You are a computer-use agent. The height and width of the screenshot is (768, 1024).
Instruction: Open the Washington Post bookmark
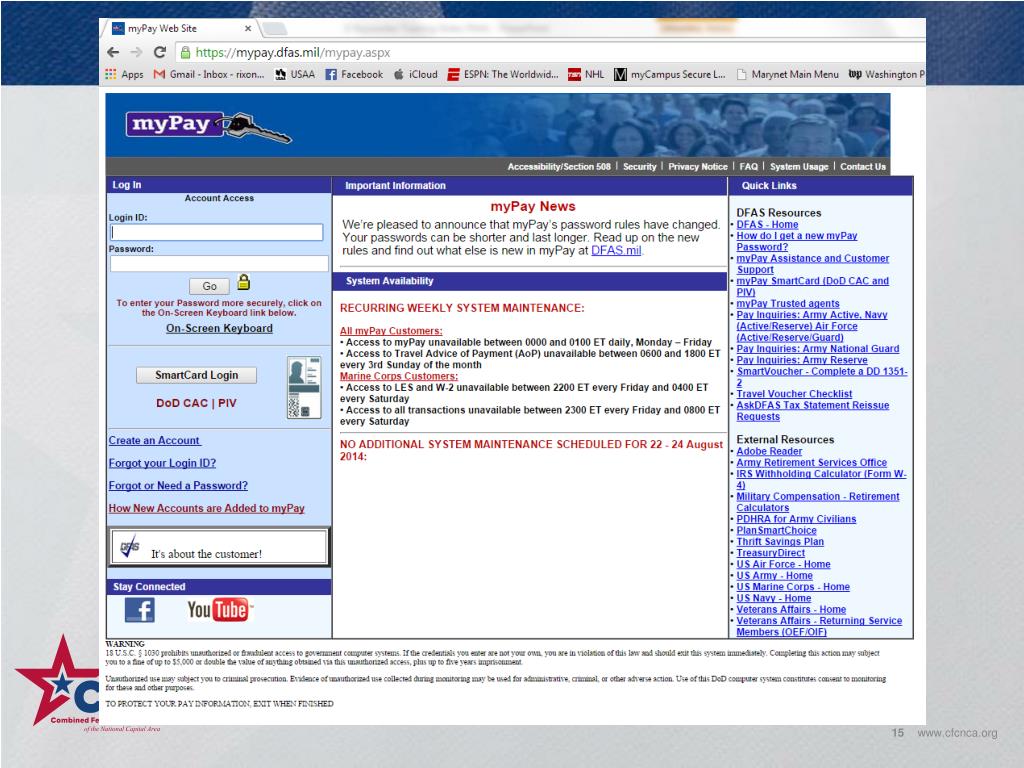tap(886, 74)
